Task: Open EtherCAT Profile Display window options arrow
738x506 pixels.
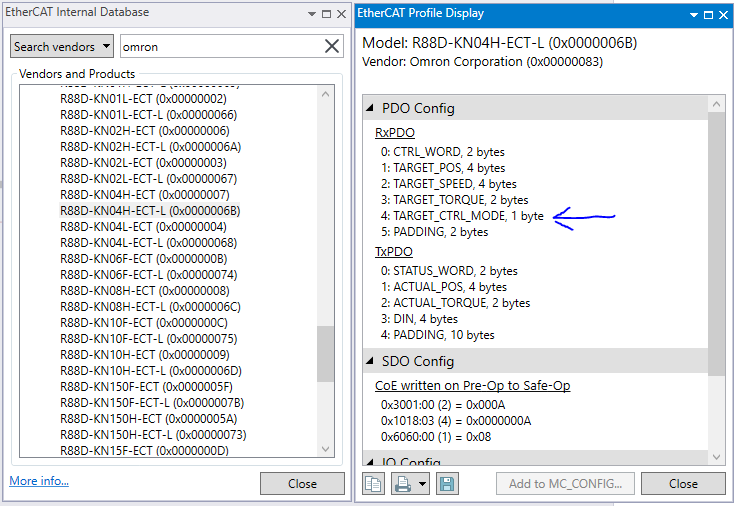Action: coord(694,15)
